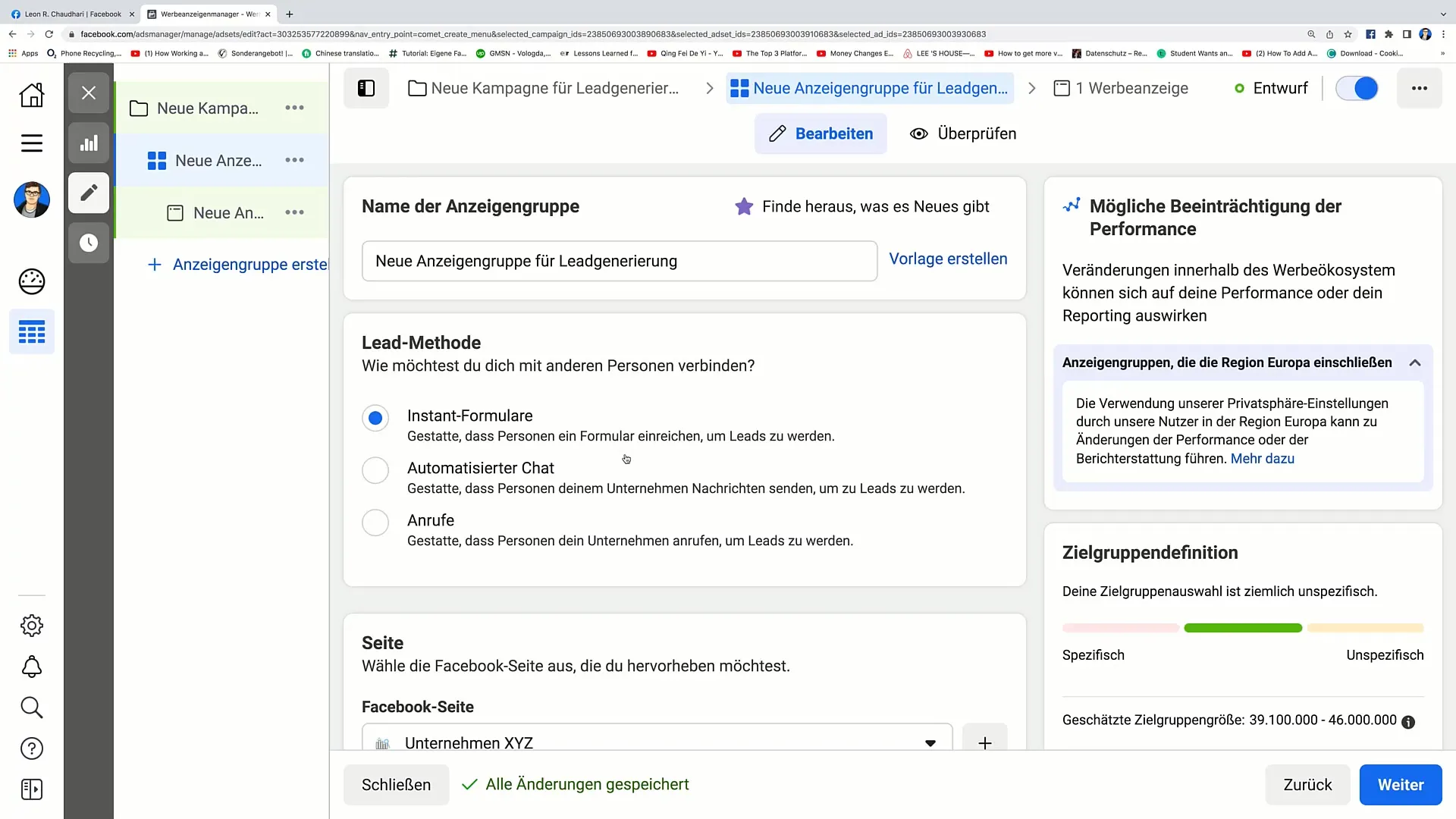Click the search magnifier icon
Viewport: 1456px width, 819px height.
coord(31,708)
